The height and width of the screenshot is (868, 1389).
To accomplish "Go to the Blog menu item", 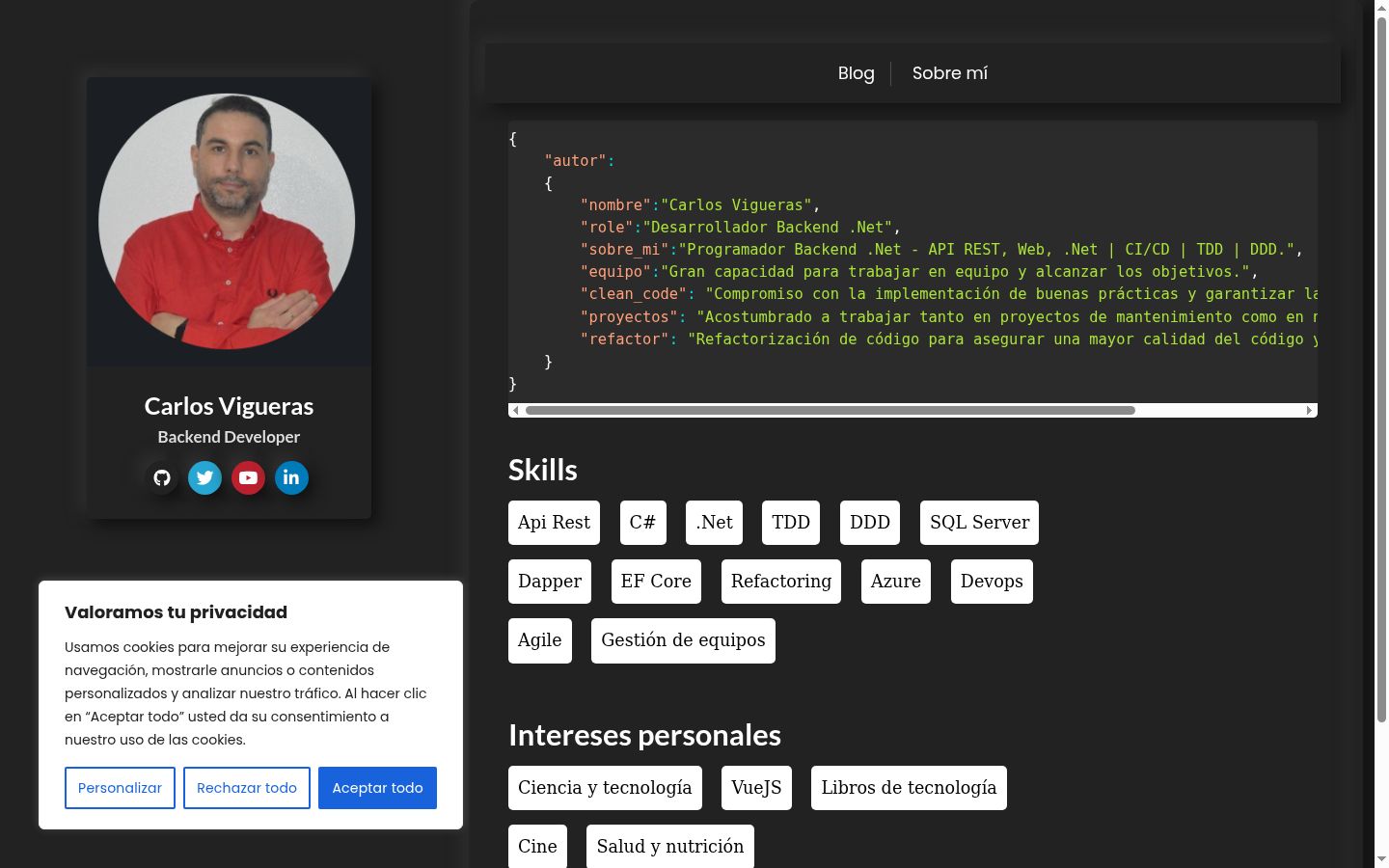I will tap(857, 73).
